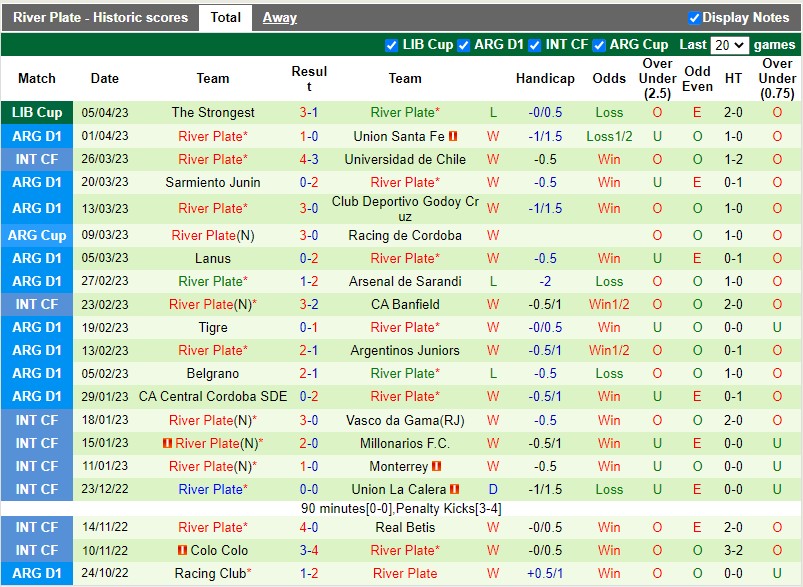The height and width of the screenshot is (587, 803).
Task: Toggle the Display Notes checkbox
Action: click(x=694, y=18)
